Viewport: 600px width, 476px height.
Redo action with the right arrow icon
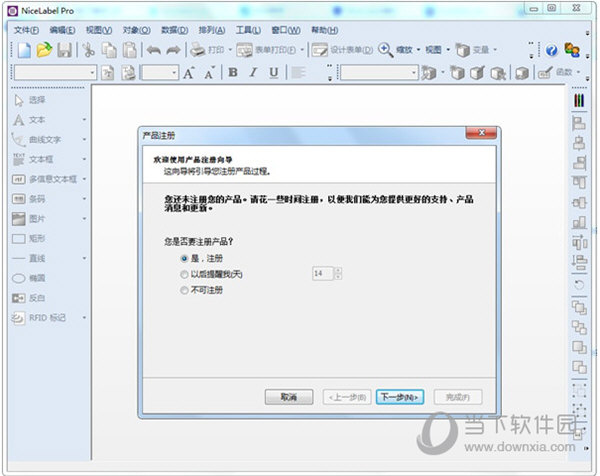[x=173, y=50]
